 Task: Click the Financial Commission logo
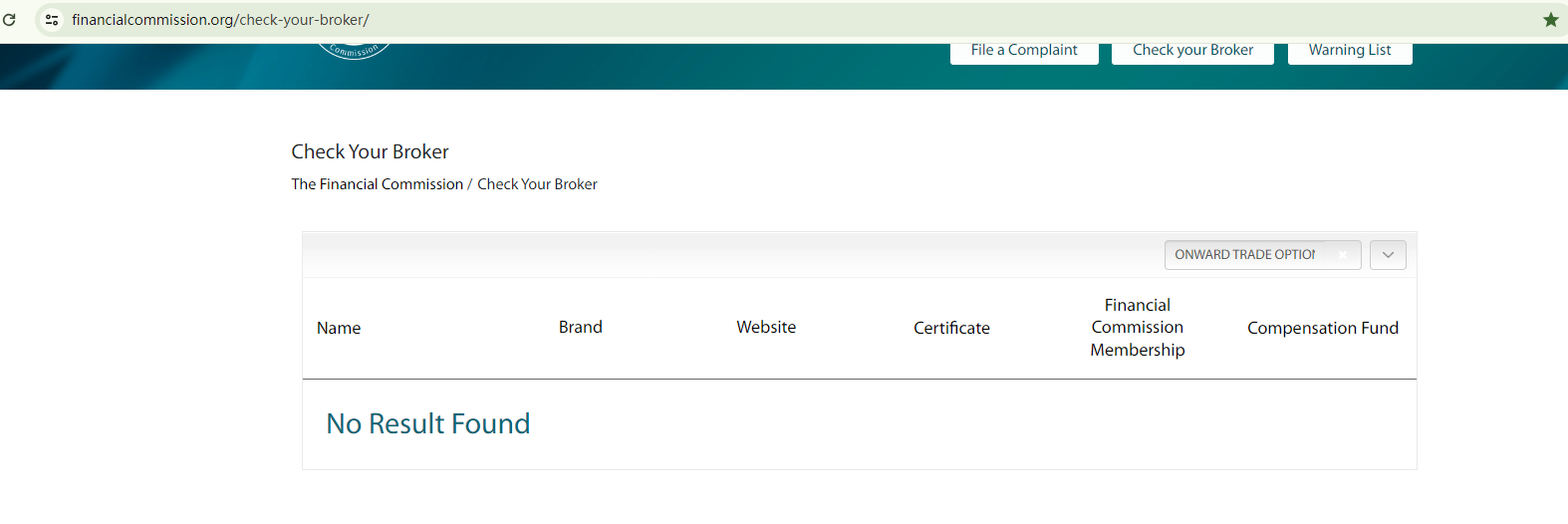click(x=354, y=50)
